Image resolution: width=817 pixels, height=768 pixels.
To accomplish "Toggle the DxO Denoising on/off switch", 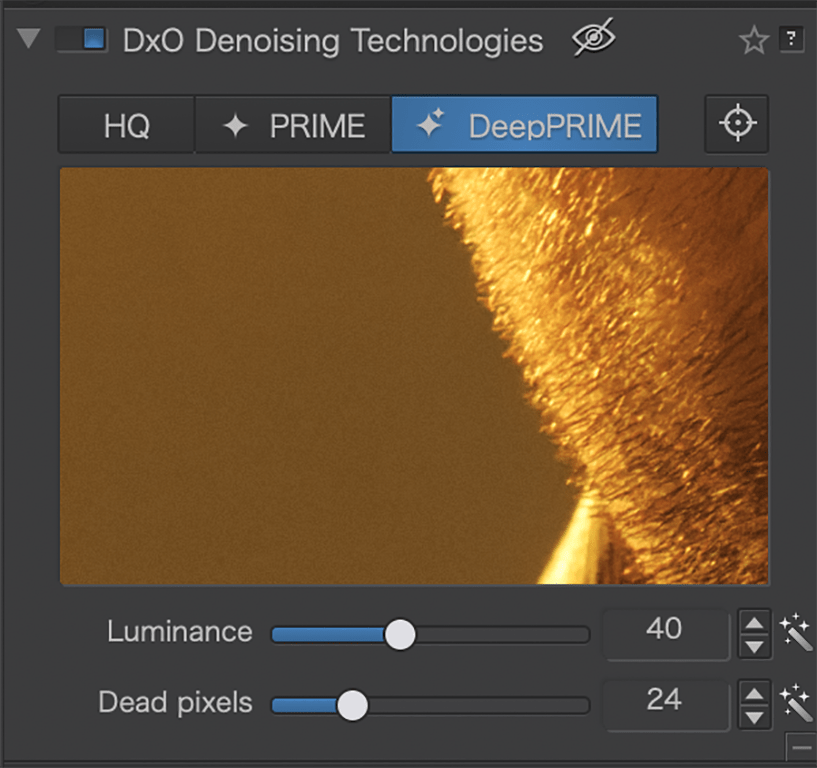I will coord(81,40).
